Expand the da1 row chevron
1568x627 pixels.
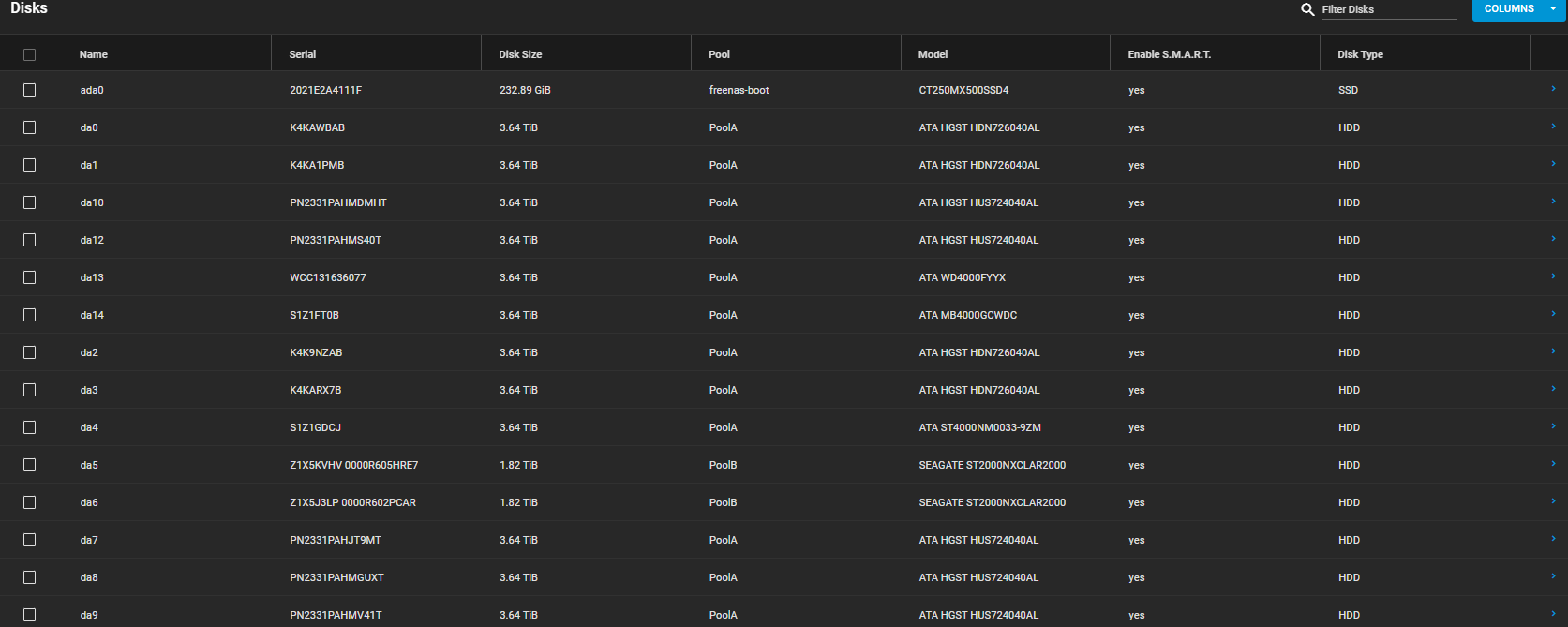click(x=1553, y=164)
